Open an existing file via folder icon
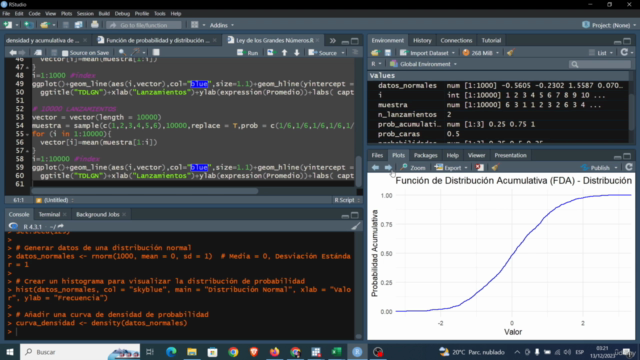The width and height of the screenshot is (640, 360). pyautogui.click(x=44, y=25)
